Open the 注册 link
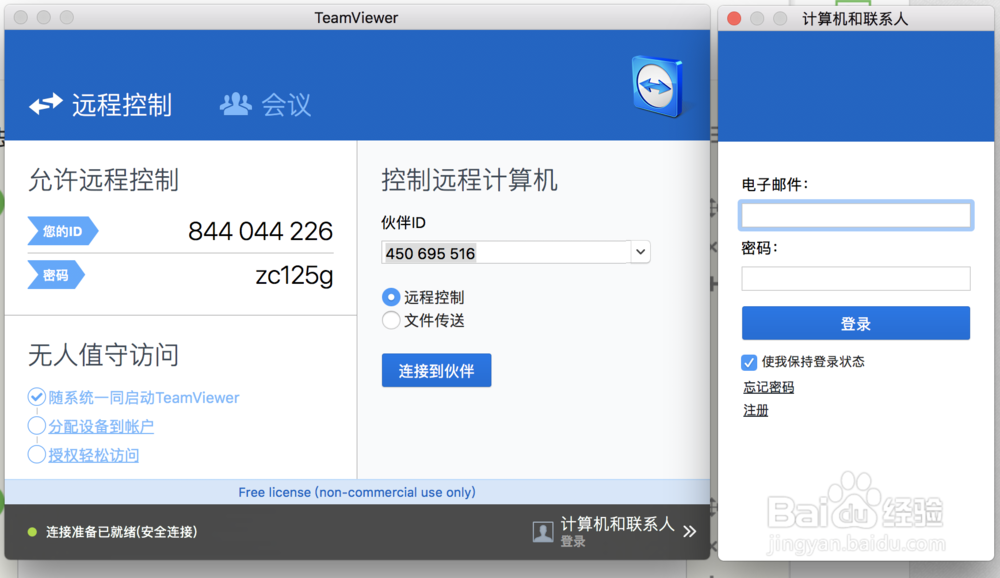The image size is (1000, 578). 756,410
